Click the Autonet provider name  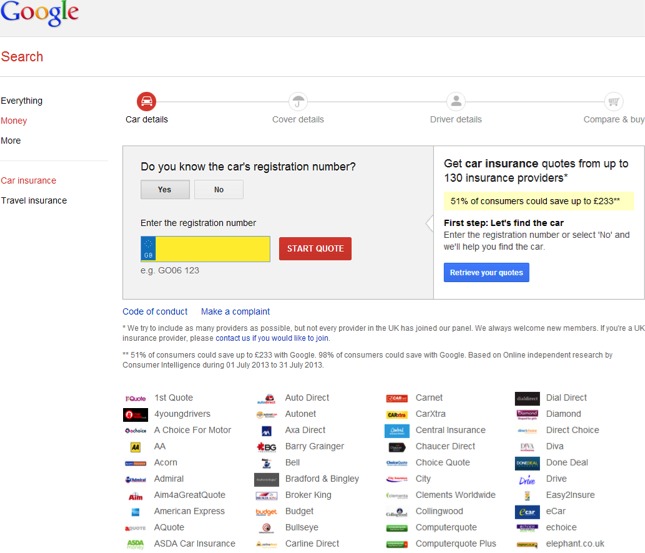(301, 414)
